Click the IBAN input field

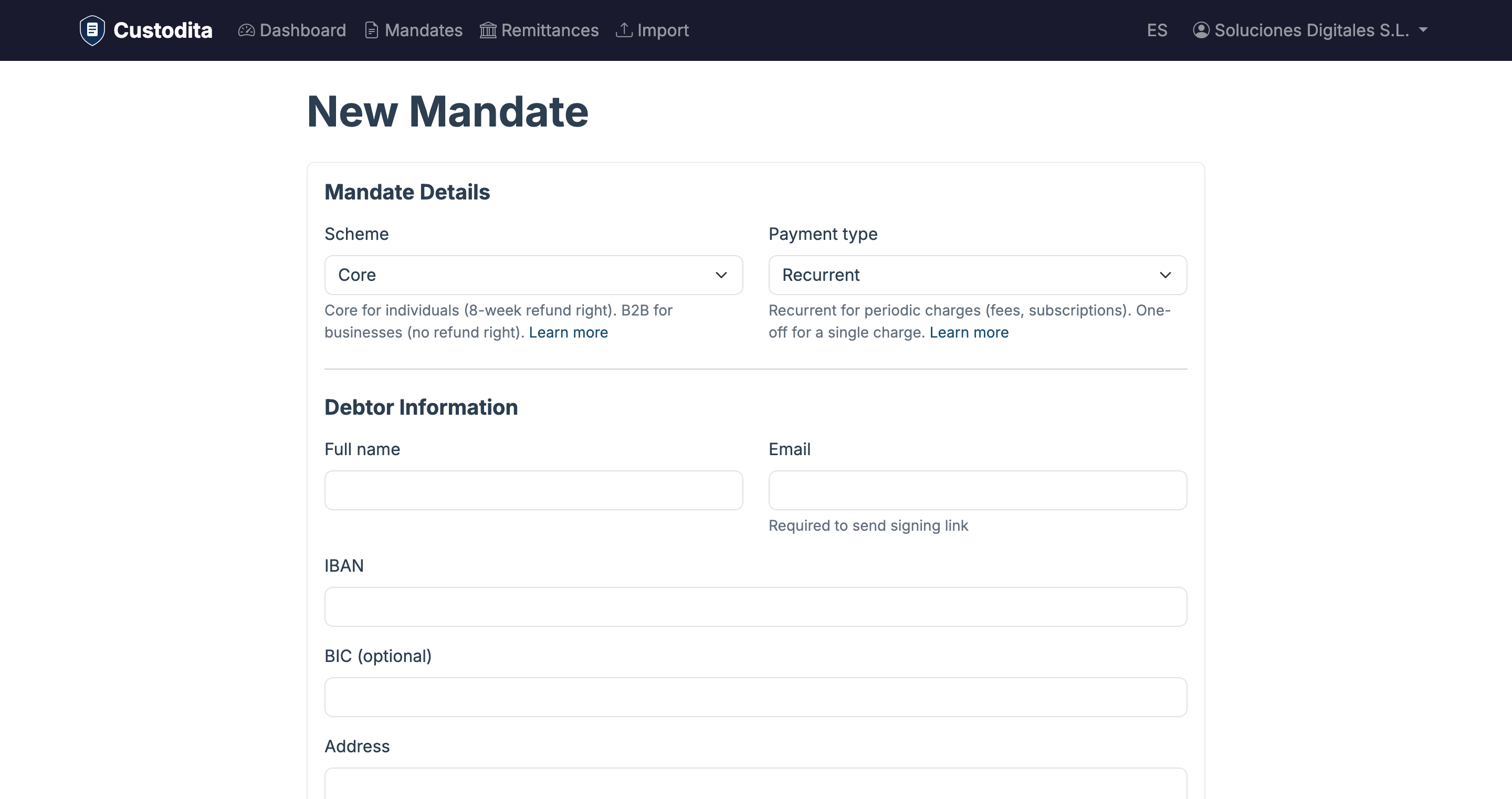pyautogui.click(x=756, y=606)
